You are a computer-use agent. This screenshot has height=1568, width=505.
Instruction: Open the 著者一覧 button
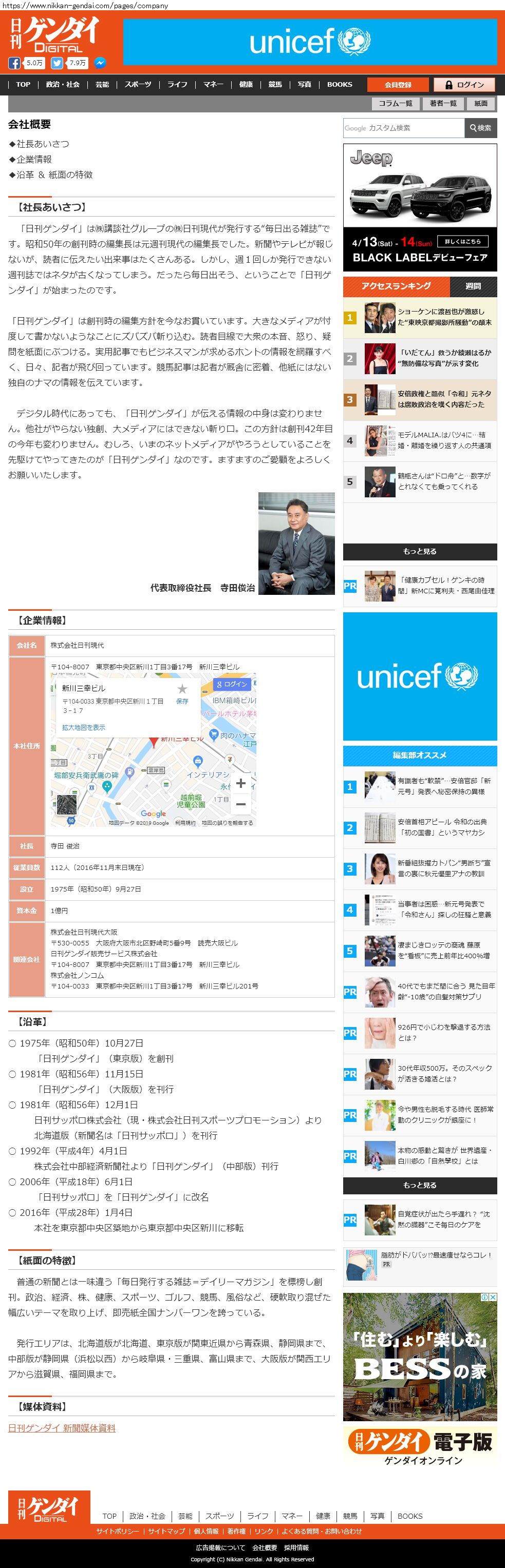tap(443, 104)
